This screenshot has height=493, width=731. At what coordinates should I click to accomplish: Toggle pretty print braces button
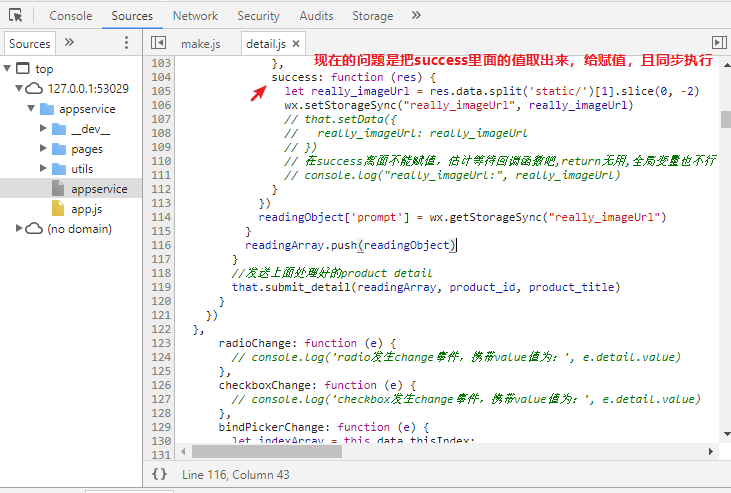pos(159,474)
